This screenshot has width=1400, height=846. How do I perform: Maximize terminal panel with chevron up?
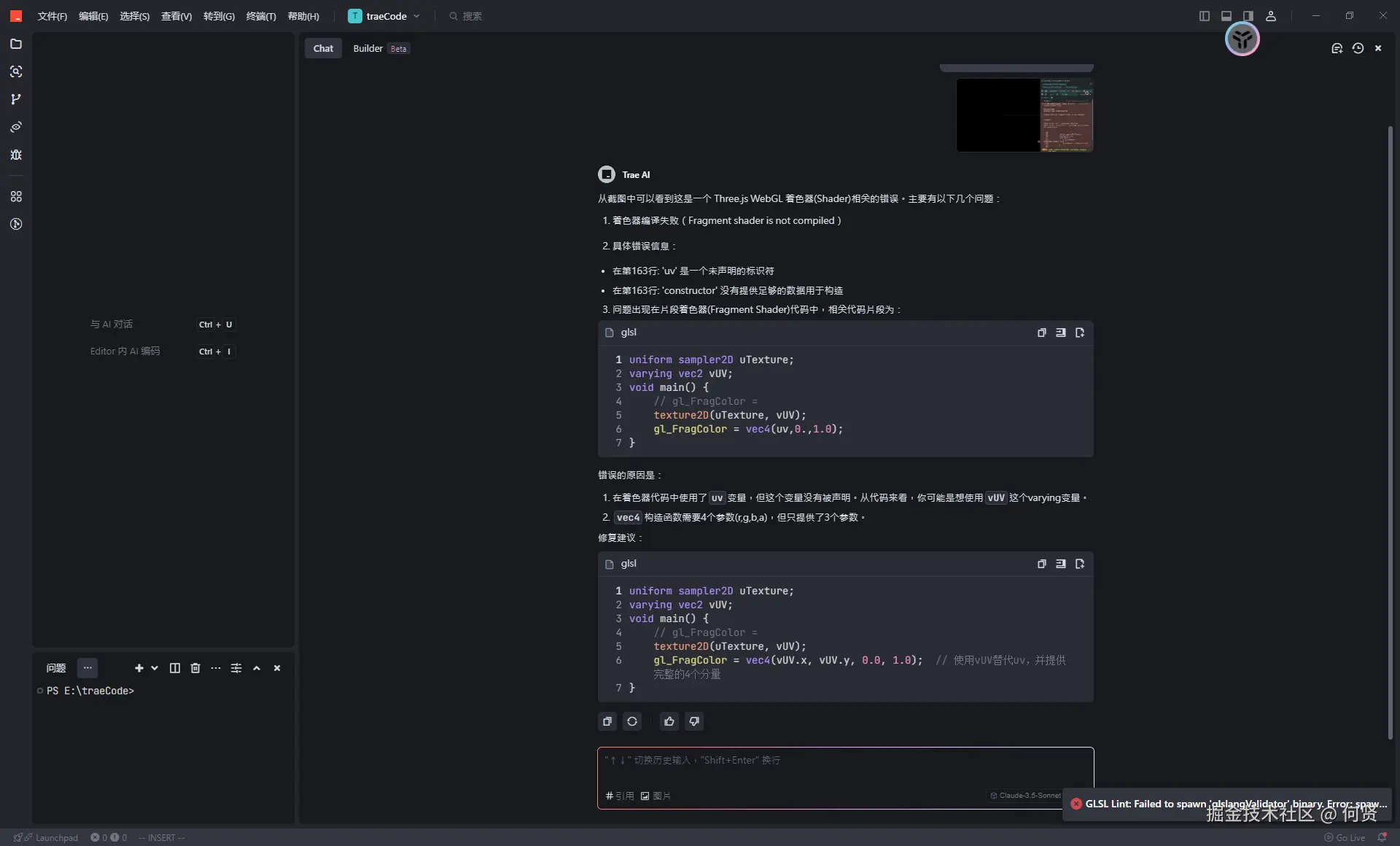pos(257,668)
